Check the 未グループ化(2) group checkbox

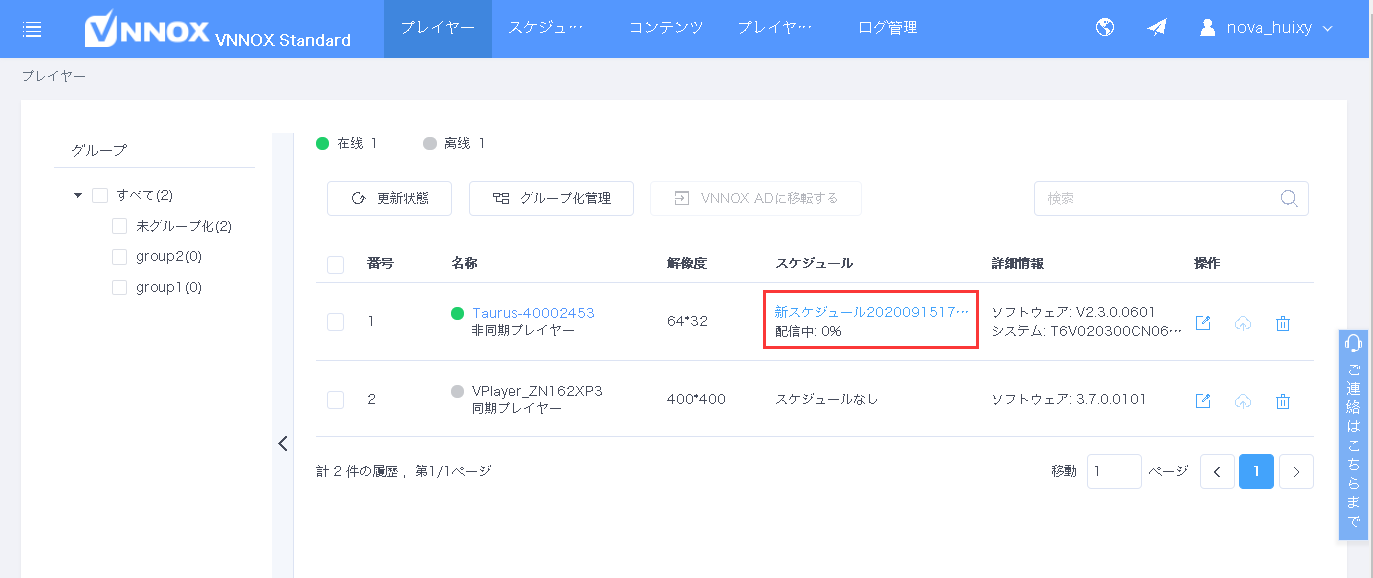tap(120, 226)
